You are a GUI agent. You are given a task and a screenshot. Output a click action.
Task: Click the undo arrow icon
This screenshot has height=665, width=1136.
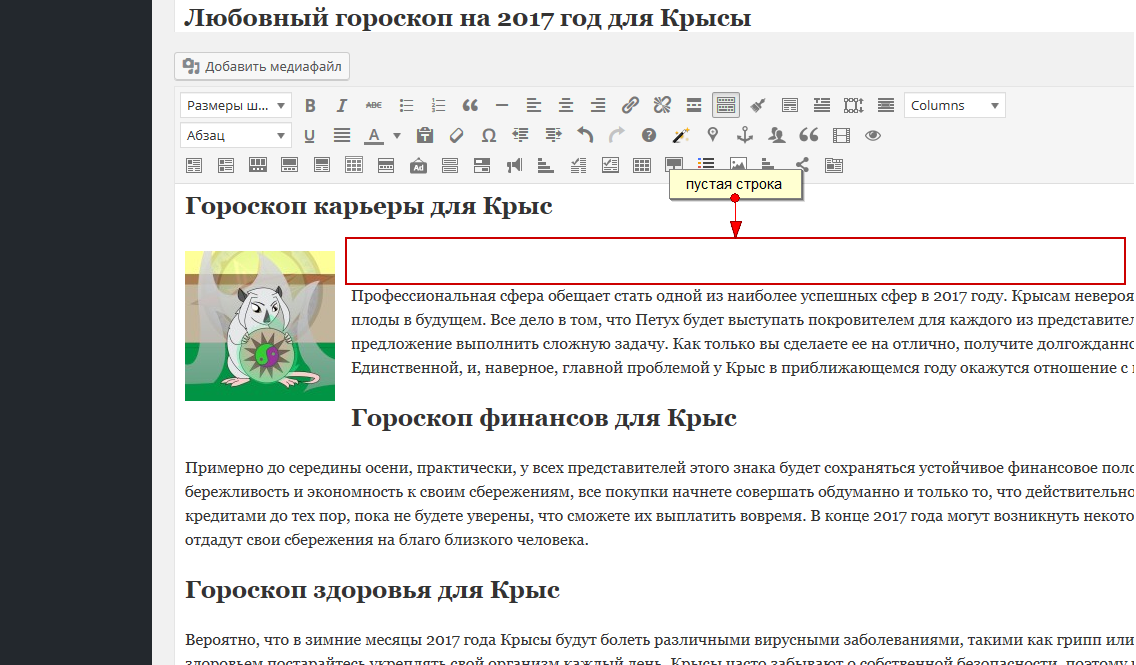point(585,135)
